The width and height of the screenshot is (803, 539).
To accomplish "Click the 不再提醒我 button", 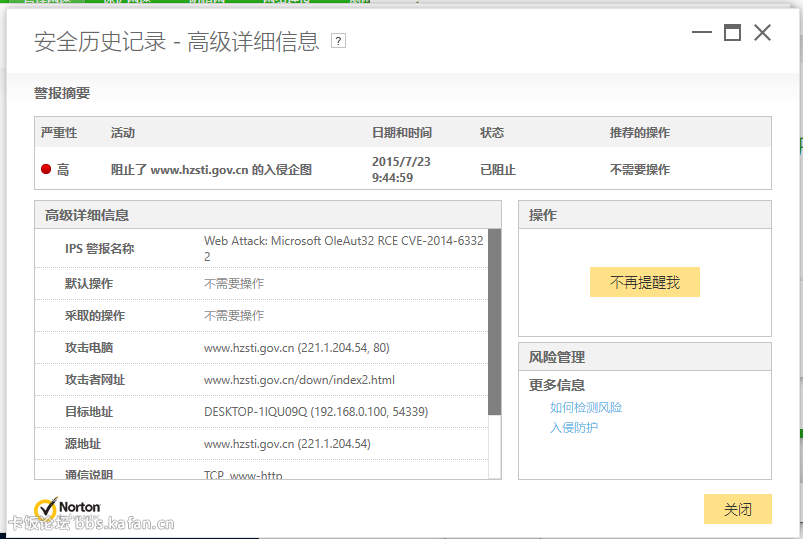I will click(645, 282).
